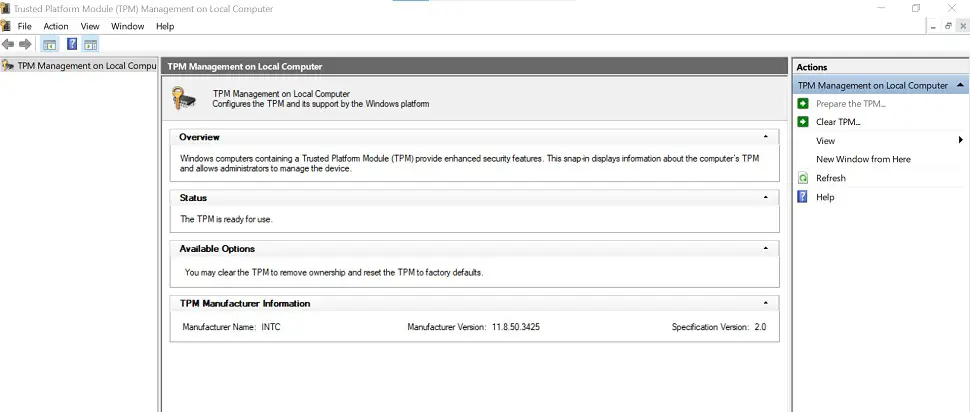Minimize the inner MMC child window

(x=934, y=26)
